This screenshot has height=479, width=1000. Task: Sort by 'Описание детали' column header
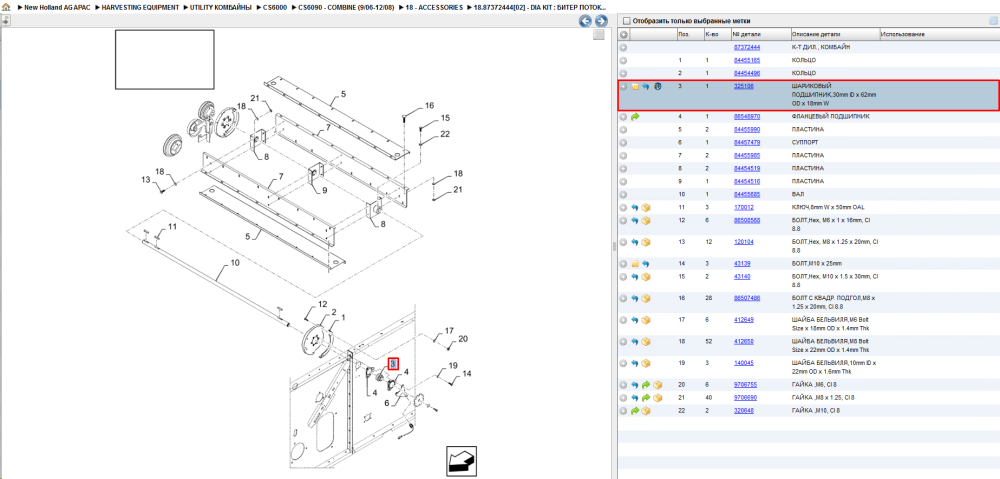[835, 34]
